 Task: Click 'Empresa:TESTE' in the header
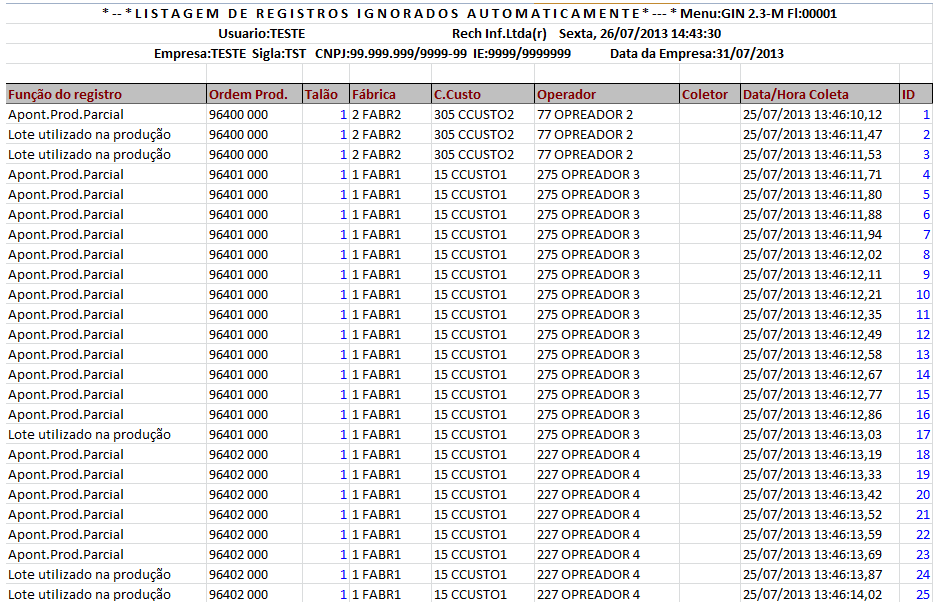click(x=200, y=54)
